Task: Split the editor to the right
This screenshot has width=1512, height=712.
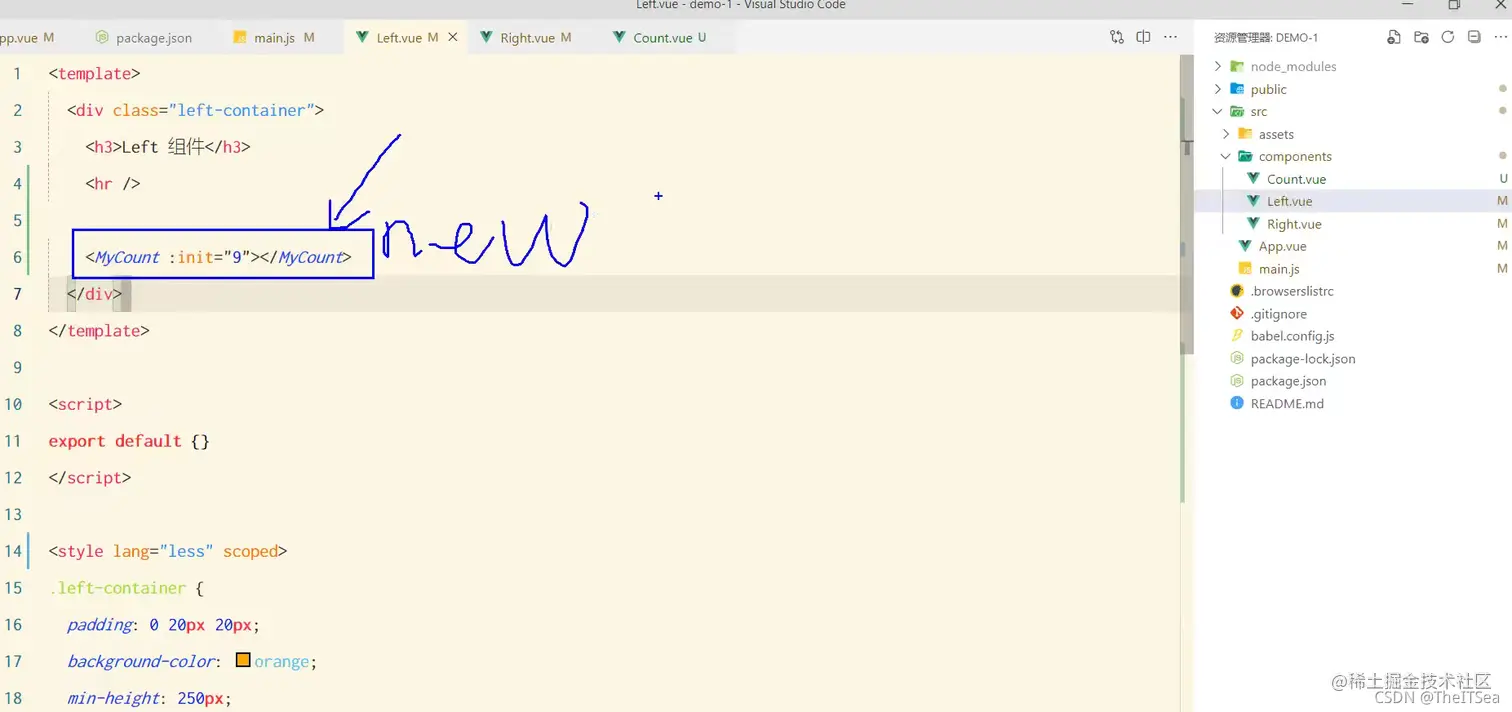Action: click(1144, 37)
